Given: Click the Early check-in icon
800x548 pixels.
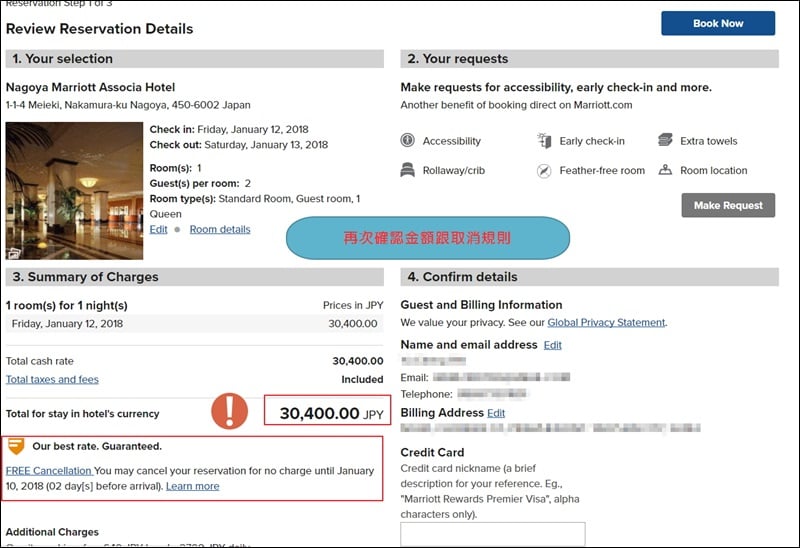Looking at the screenshot, I should [544, 140].
